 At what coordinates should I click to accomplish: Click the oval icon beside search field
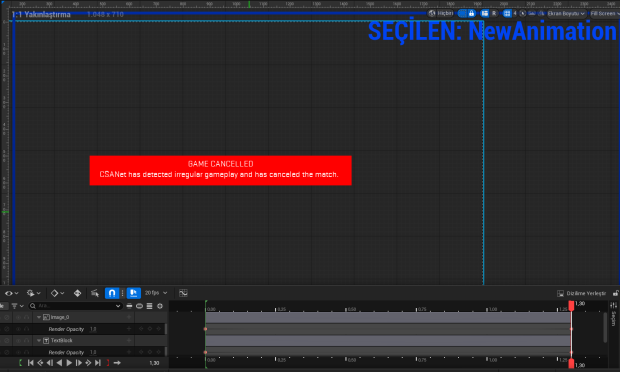tap(139, 306)
